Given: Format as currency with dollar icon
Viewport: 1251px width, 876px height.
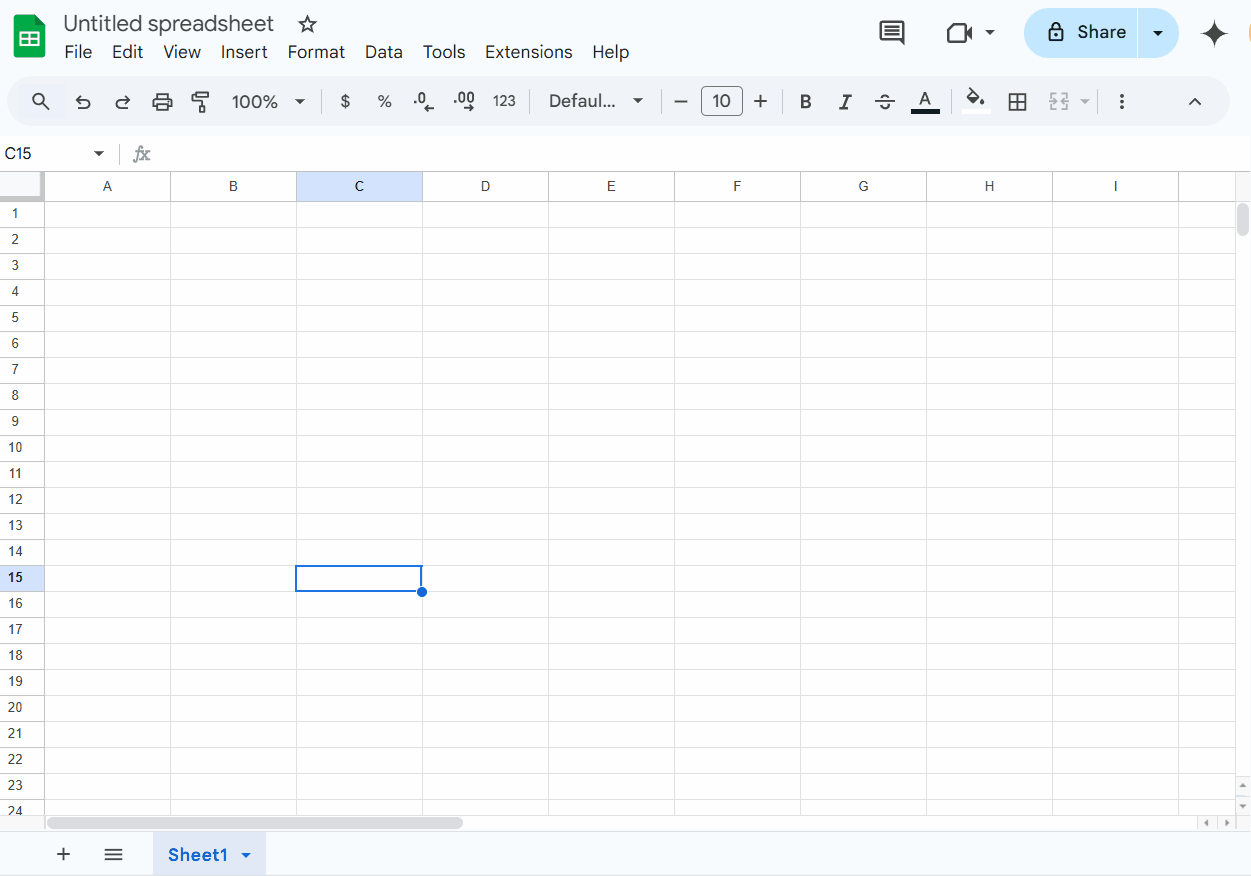Looking at the screenshot, I should coord(345,102).
